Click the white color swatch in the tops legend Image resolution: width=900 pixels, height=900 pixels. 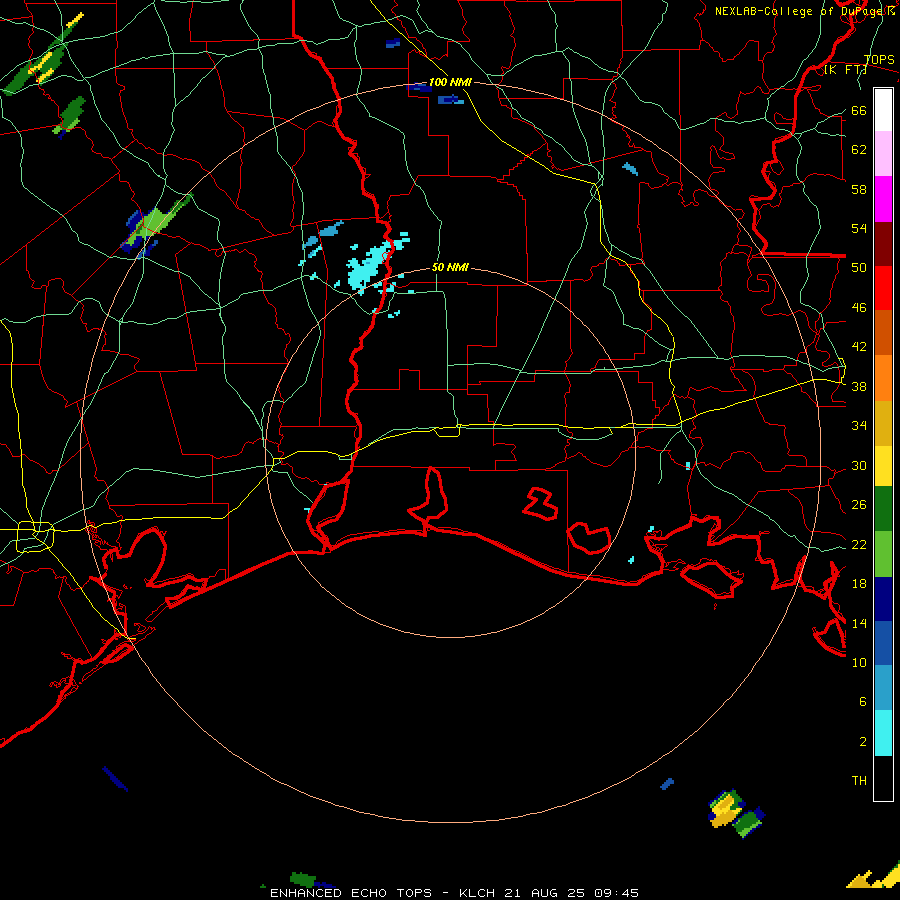(x=883, y=110)
